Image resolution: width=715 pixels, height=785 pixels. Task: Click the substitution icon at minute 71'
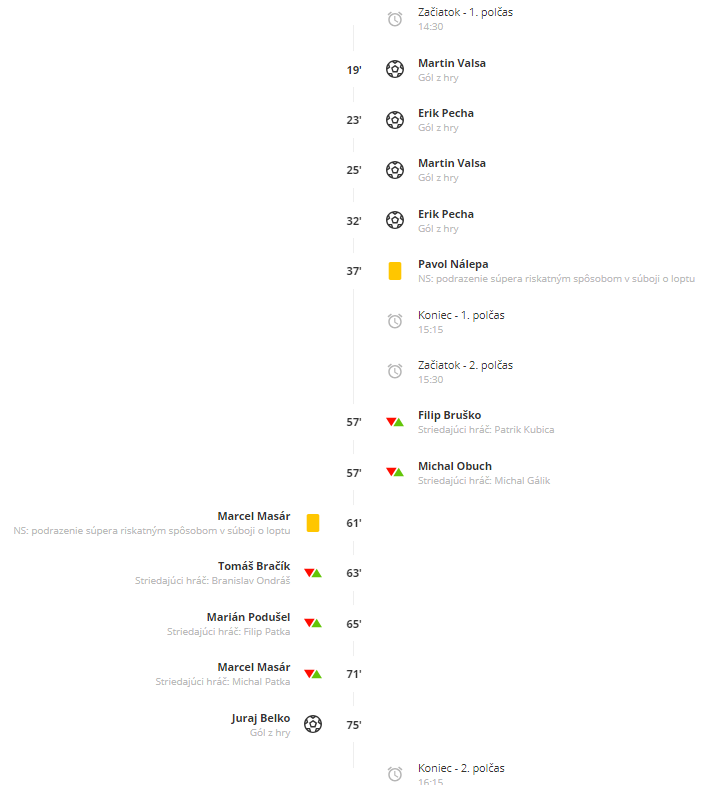tap(313, 674)
